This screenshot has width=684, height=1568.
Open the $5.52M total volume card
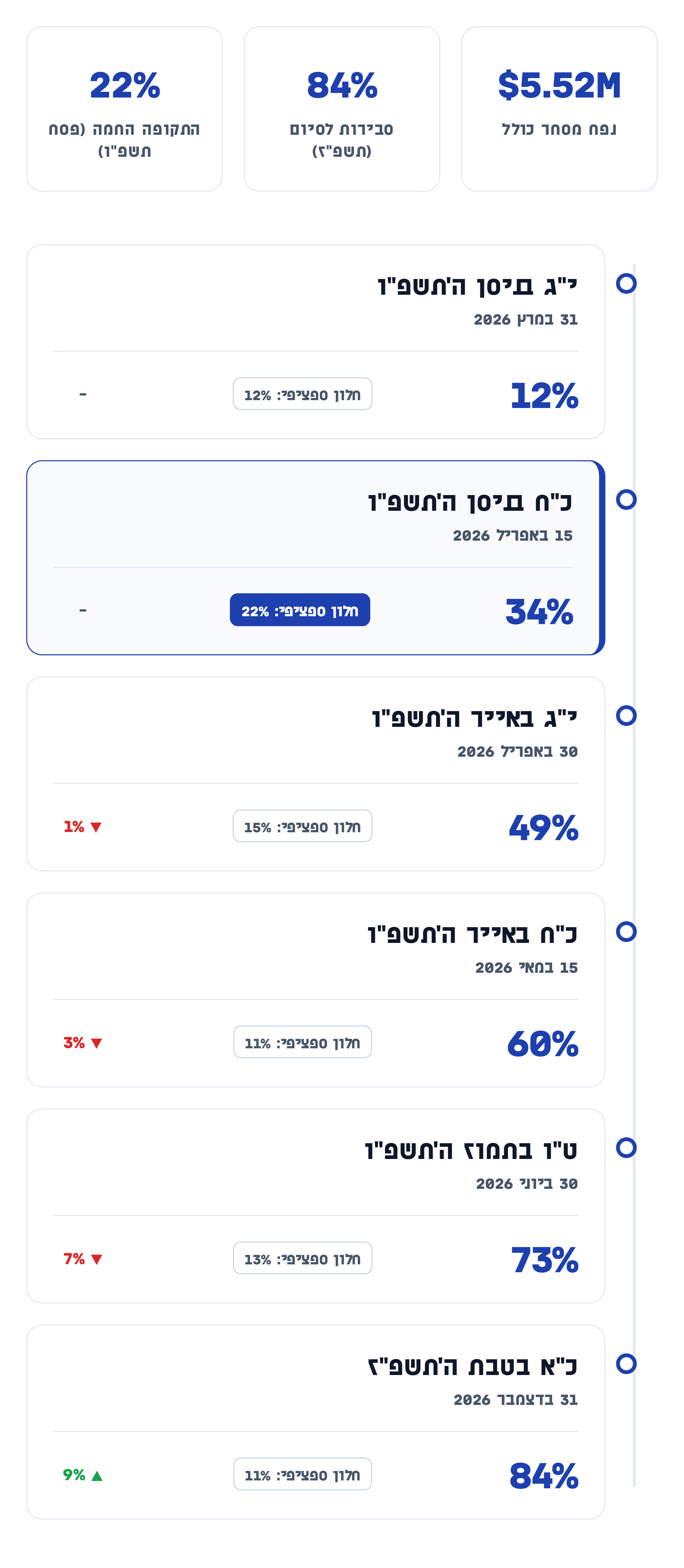click(559, 109)
